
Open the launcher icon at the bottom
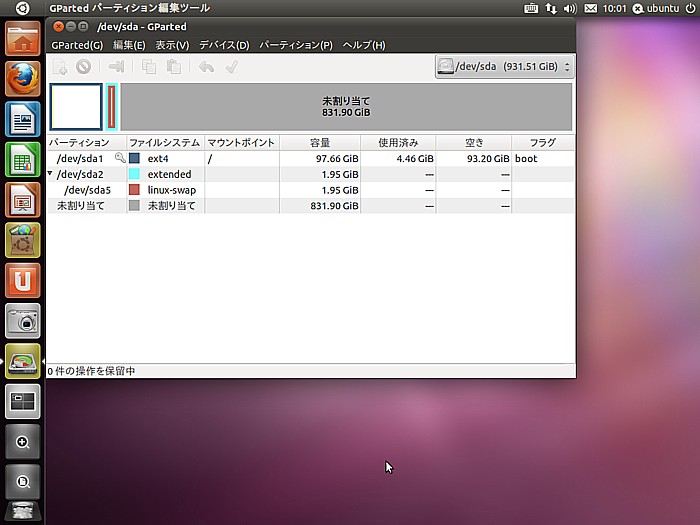pos(23,512)
